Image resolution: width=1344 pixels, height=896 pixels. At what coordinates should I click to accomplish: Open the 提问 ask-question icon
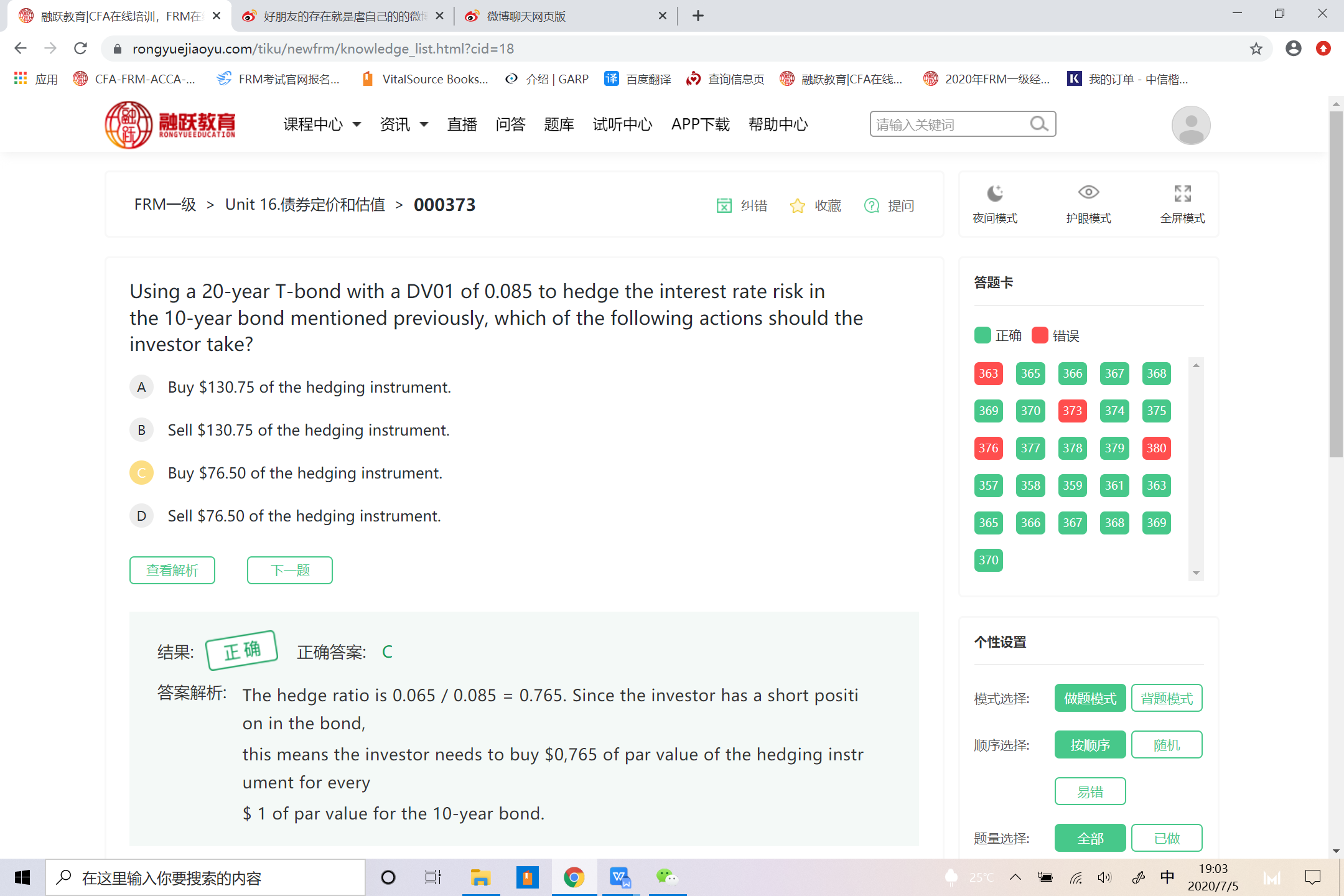tap(872, 206)
